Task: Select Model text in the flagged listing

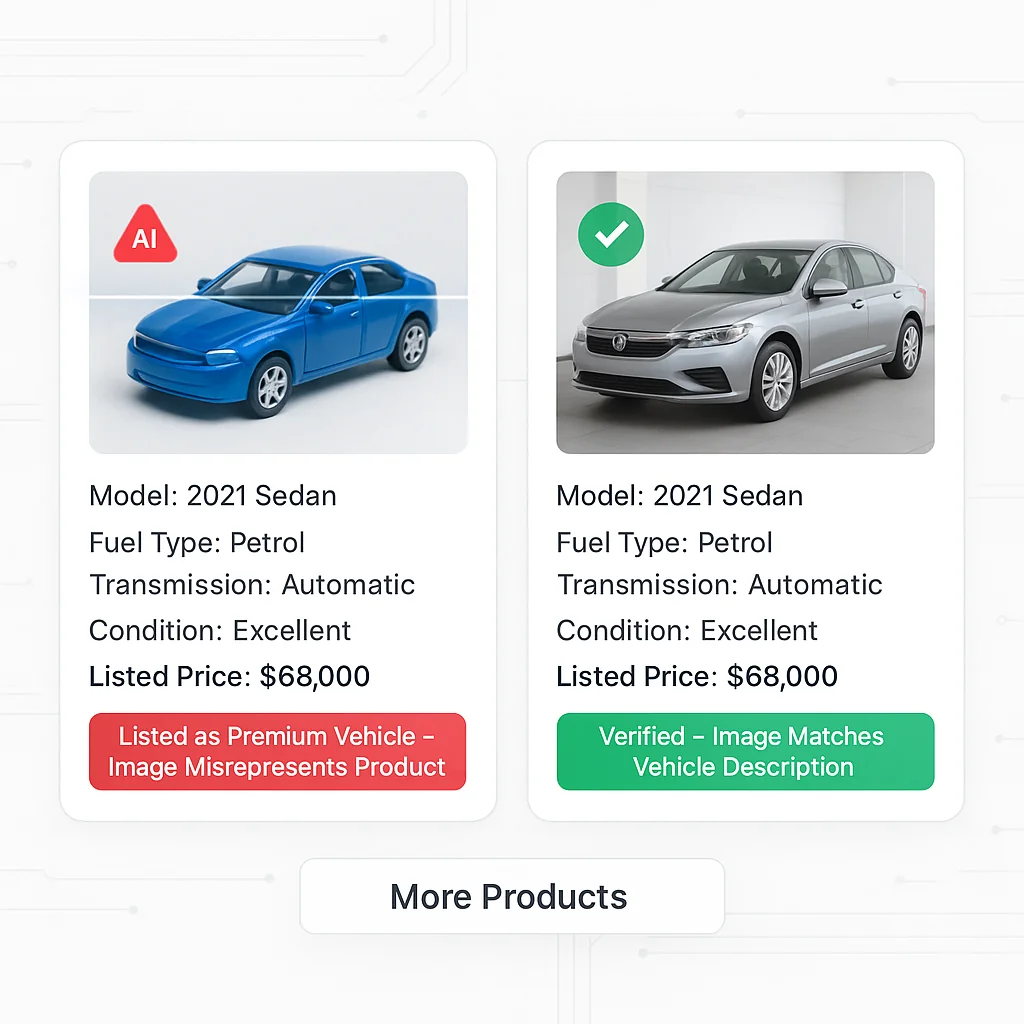Action: (x=213, y=496)
